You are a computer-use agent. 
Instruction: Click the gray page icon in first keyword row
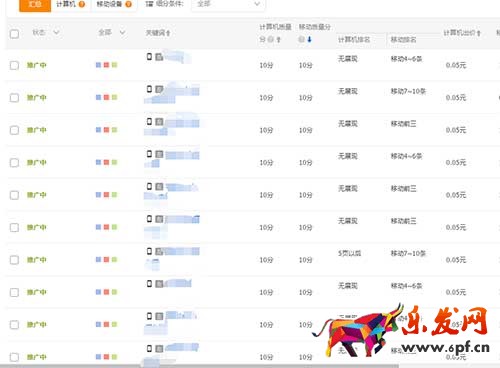159,57
